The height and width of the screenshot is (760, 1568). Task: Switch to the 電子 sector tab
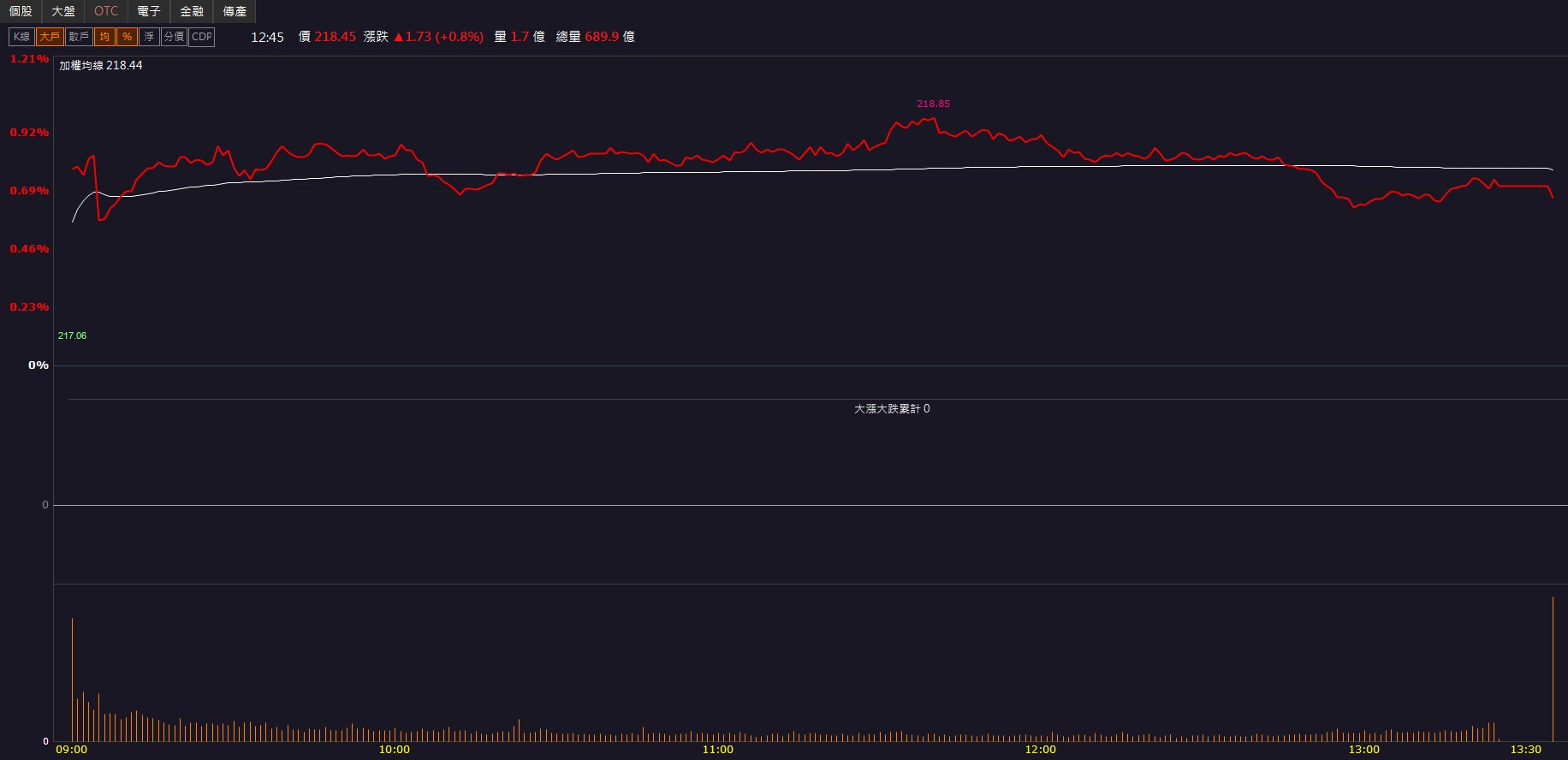click(x=149, y=11)
